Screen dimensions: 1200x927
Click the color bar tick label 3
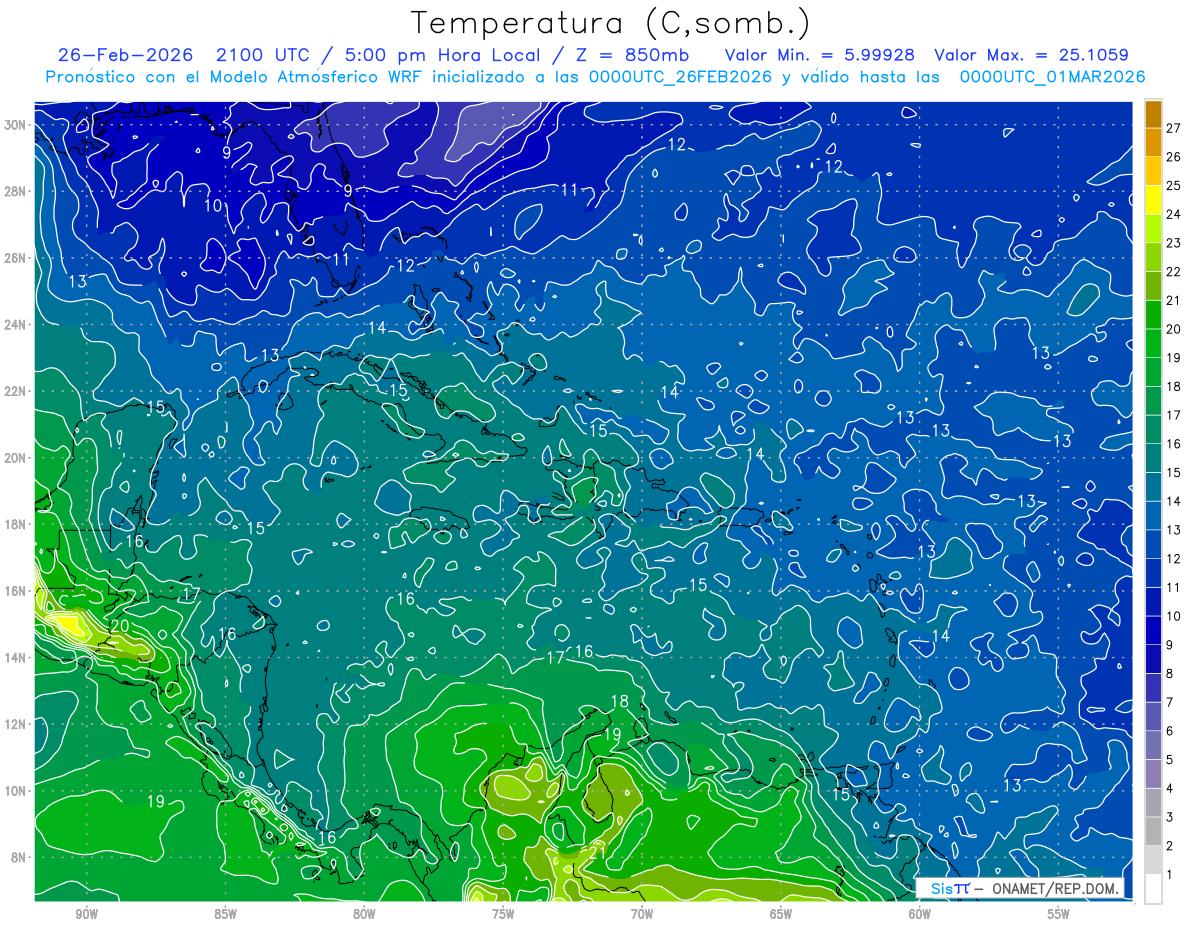point(1170,818)
